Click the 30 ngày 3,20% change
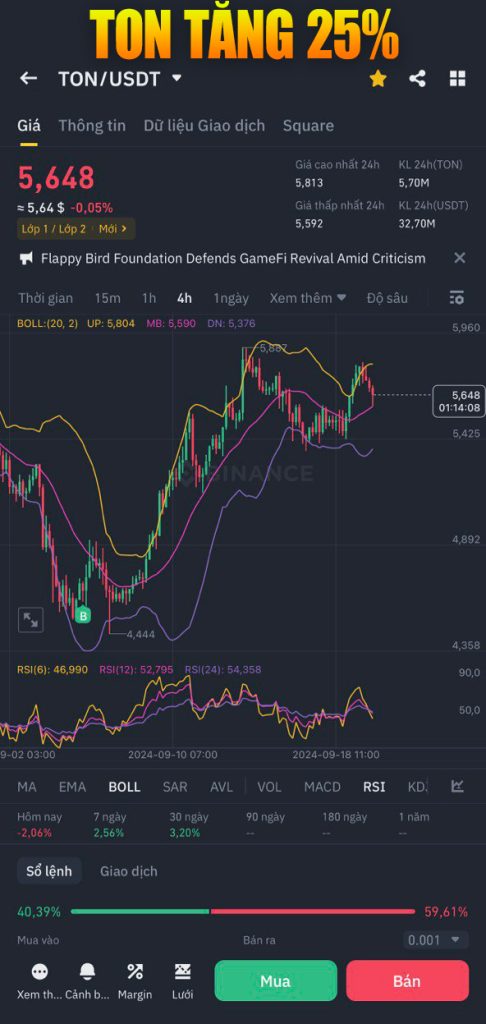Viewport: 486px width, 1024px height. [188, 825]
